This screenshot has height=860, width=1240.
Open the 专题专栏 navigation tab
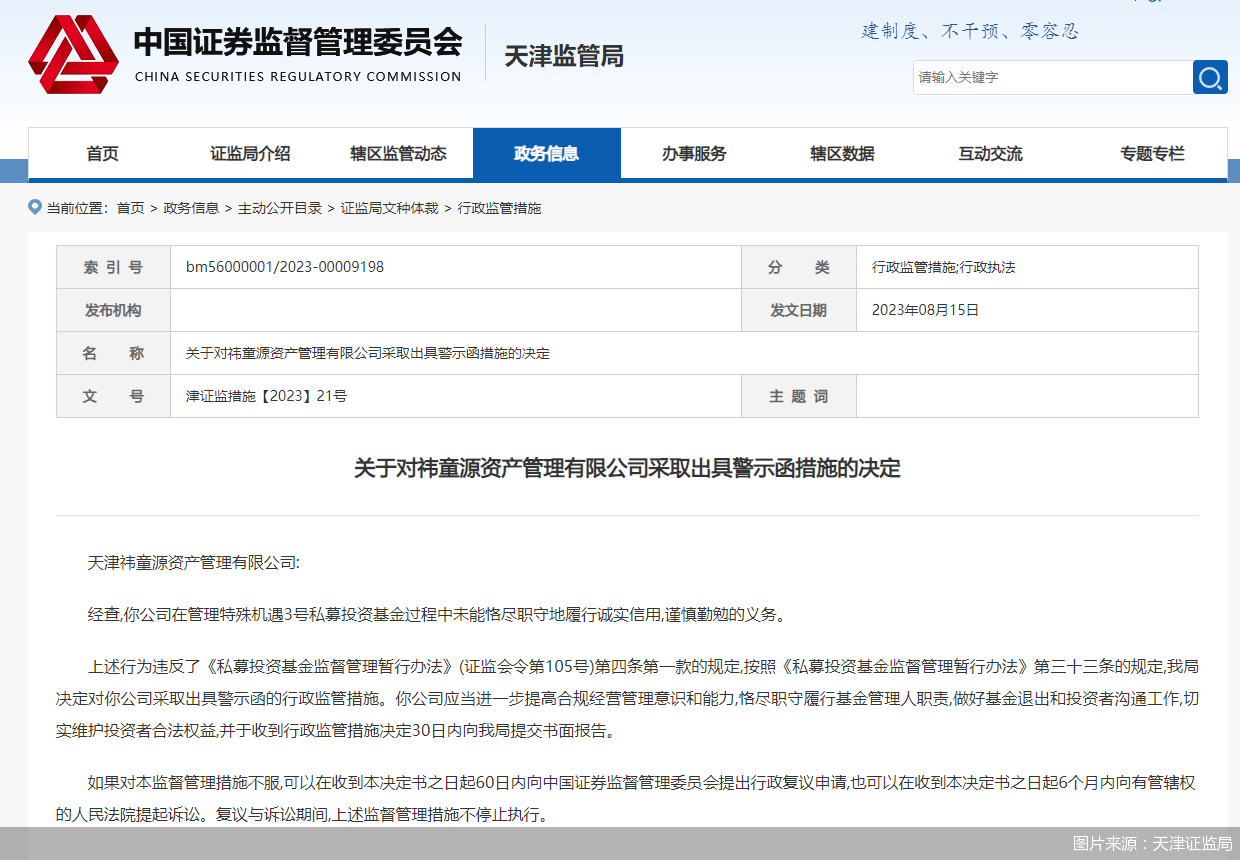pyautogui.click(x=1152, y=154)
